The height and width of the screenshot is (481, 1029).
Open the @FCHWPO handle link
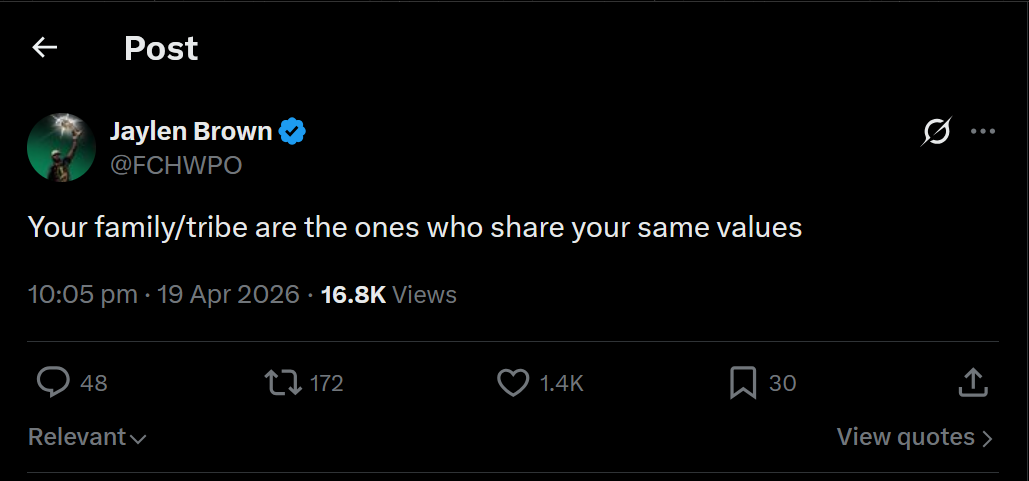click(x=176, y=165)
